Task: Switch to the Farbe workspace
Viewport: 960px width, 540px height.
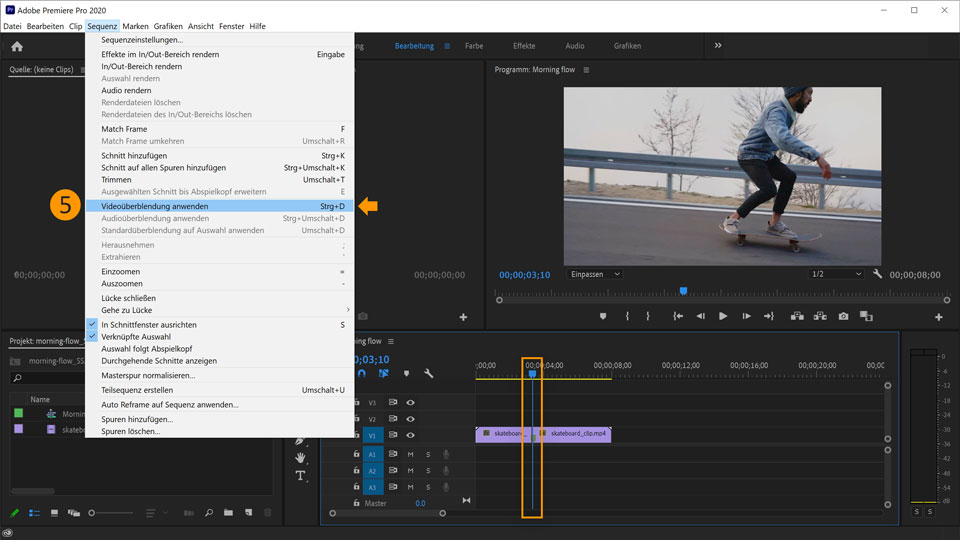Action: pyautogui.click(x=474, y=46)
